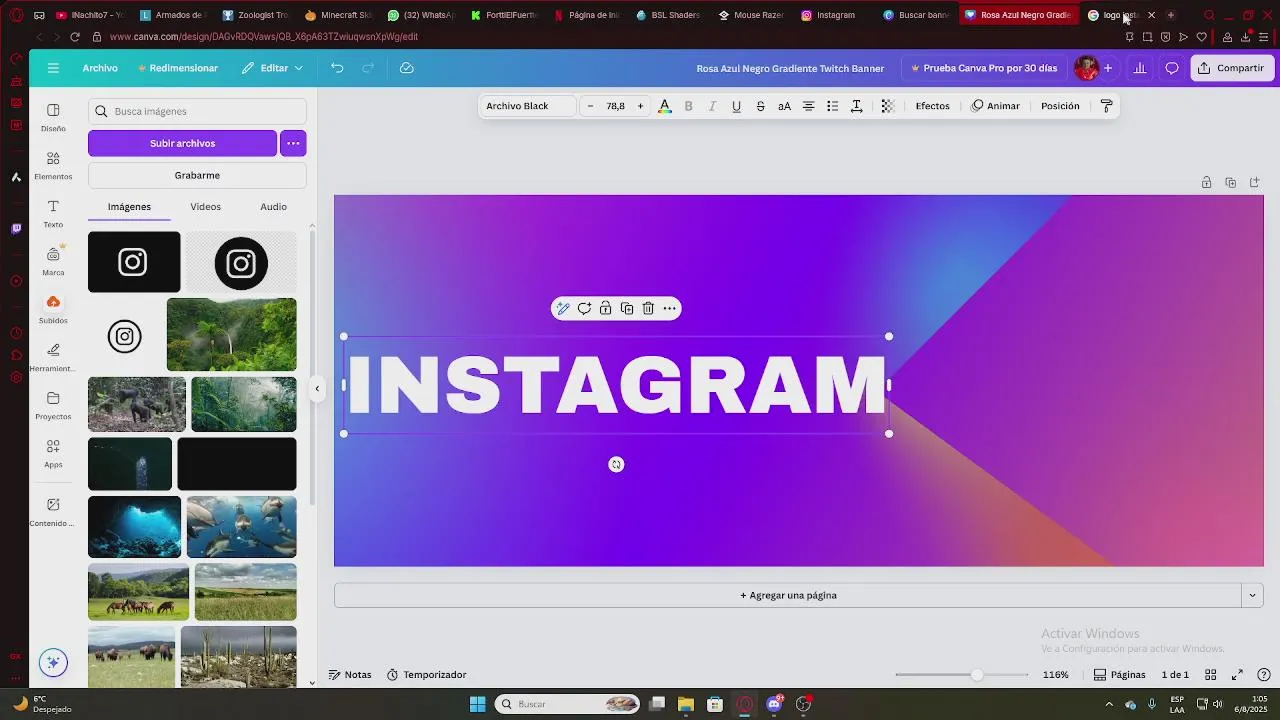
Task: Open the Canva hamburger menu
Action: coord(53,68)
